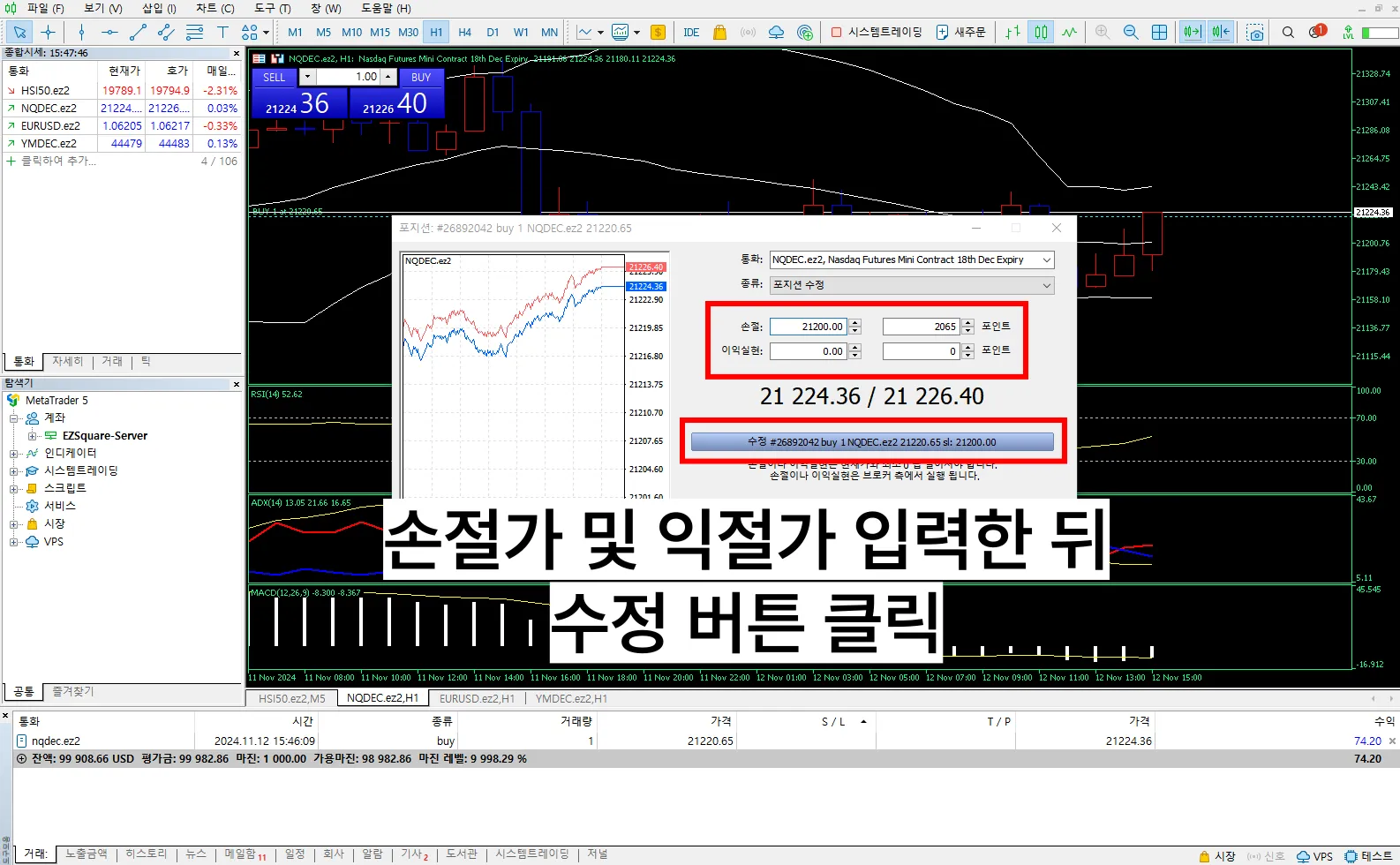1400x865 pixels.
Task: Select the H4 timeframe
Action: click(x=464, y=32)
